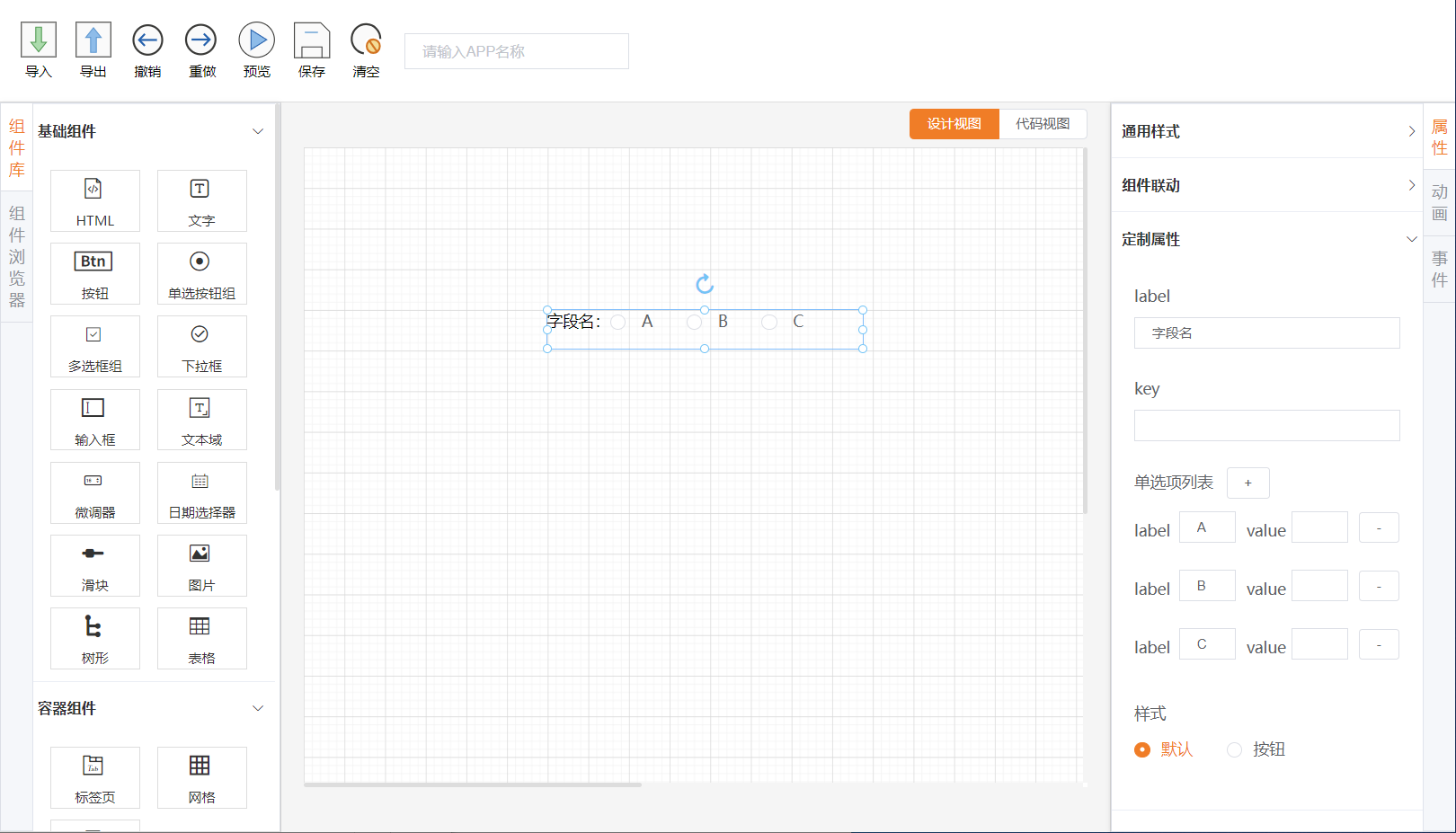The height and width of the screenshot is (833, 1456).
Task: Select the 多选框组 checkbox group component
Action: tap(95, 346)
